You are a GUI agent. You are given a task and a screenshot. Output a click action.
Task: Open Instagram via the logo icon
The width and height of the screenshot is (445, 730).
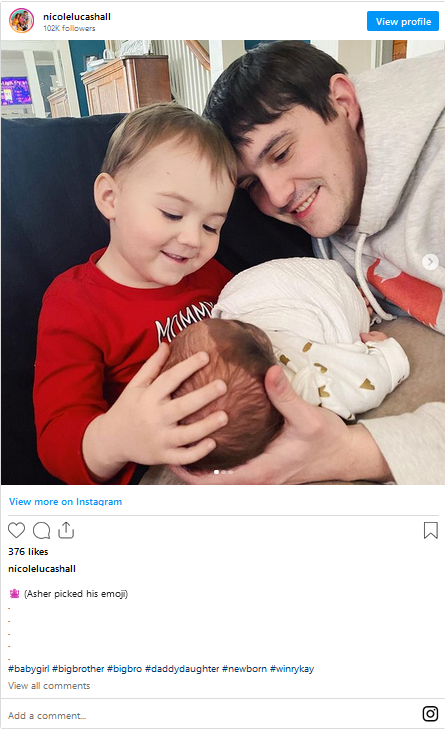430,713
